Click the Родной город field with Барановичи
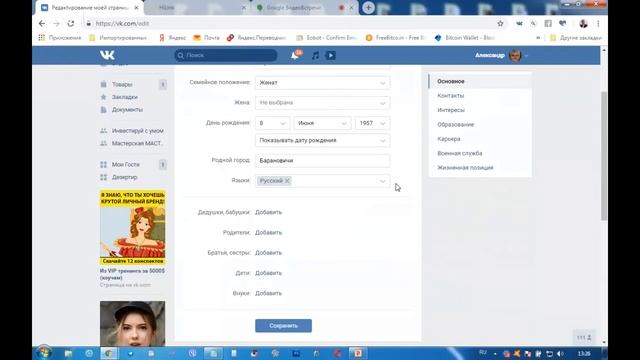The image size is (640, 360). (322, 160)
